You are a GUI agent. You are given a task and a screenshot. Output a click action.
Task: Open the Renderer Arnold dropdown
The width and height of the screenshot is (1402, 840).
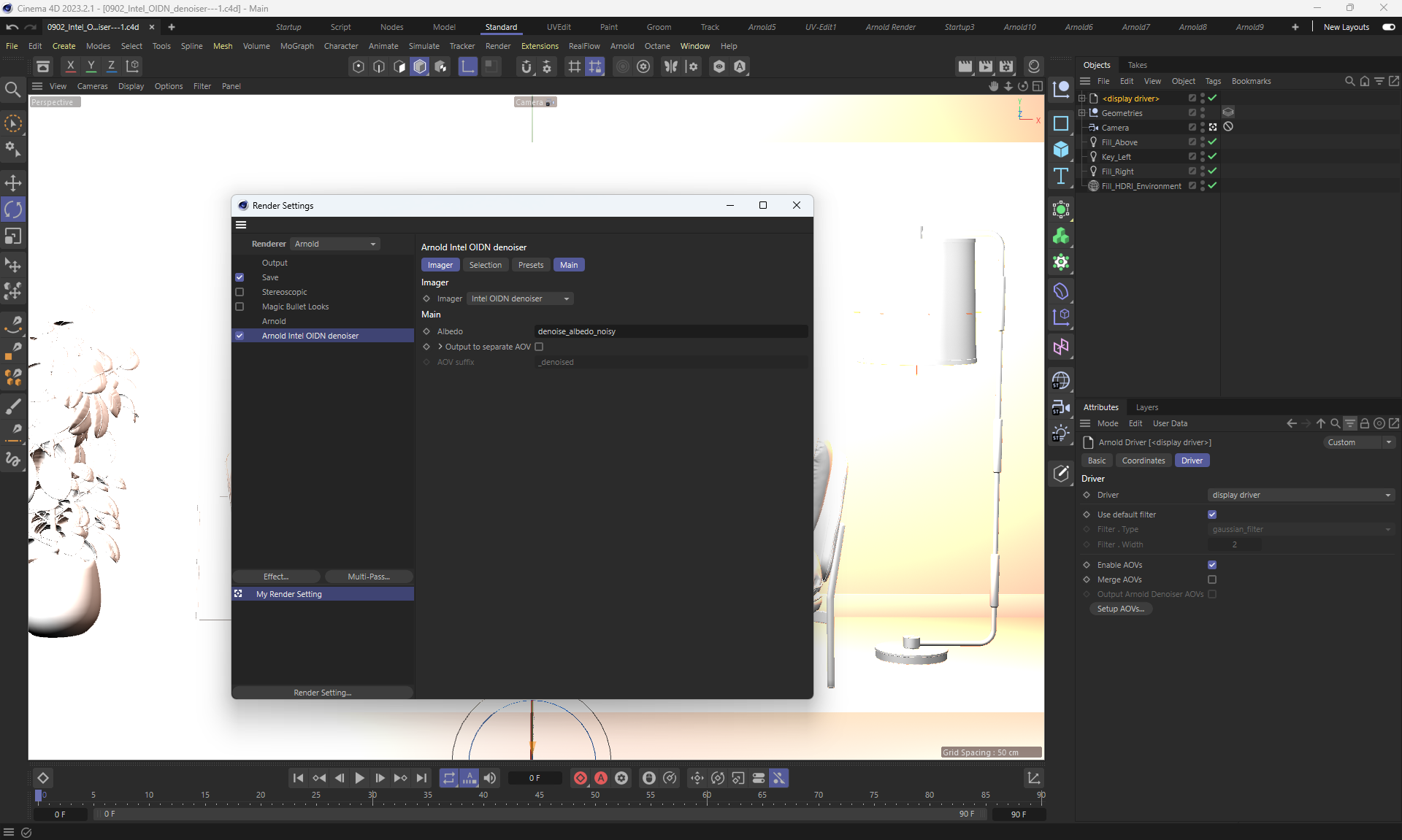335,244
